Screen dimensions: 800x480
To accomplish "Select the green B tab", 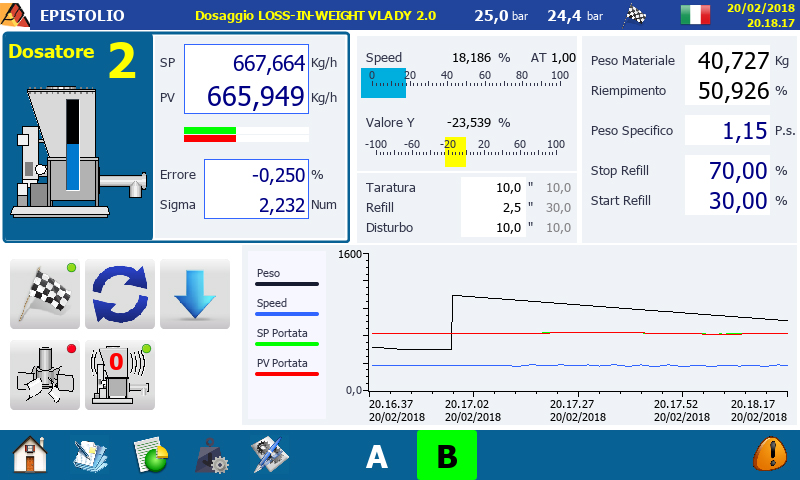I will [x=446, y=456].
